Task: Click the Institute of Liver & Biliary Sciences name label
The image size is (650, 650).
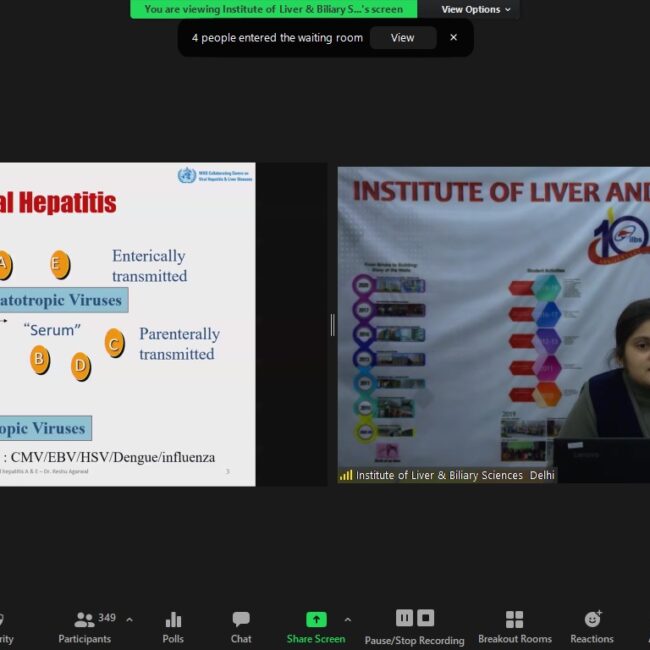Action: (x=454, y=476)
